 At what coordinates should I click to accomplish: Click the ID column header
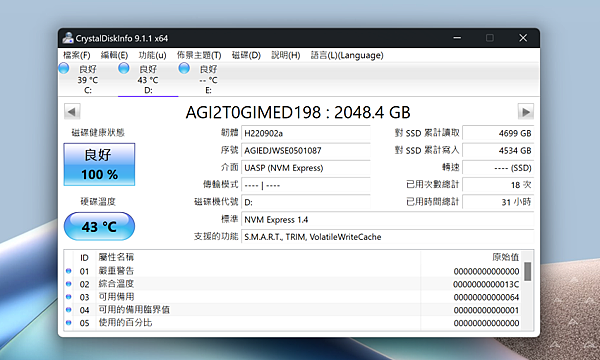coord(84,257)
